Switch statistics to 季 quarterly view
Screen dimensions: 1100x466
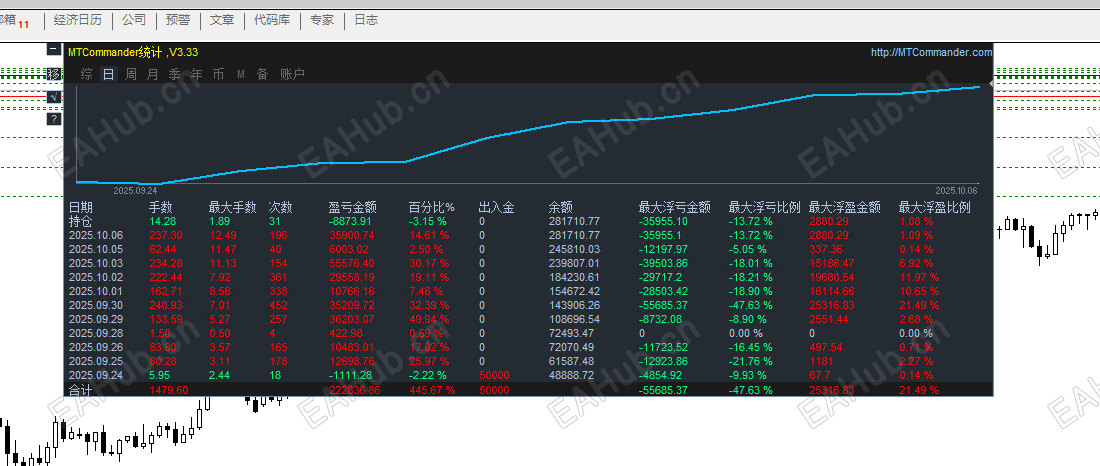(175, 74)
